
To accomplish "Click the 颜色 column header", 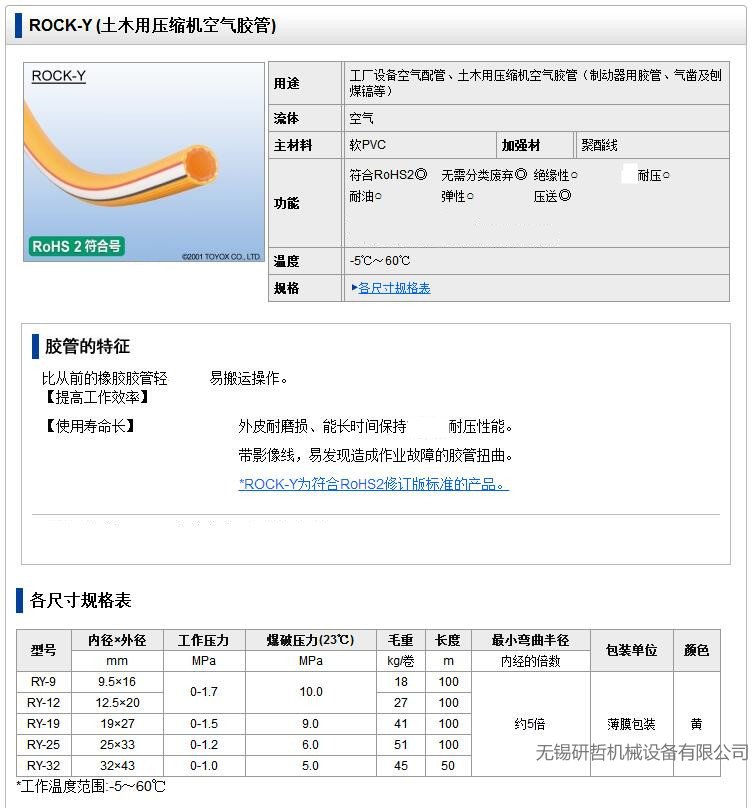I will point(697,650).
